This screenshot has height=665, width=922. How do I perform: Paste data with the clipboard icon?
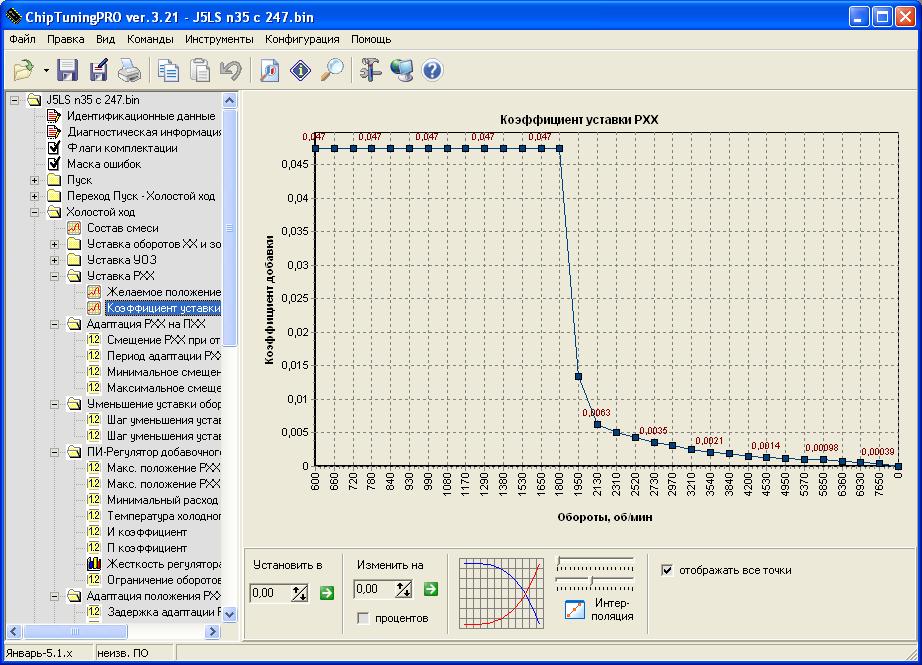(200, 70)
